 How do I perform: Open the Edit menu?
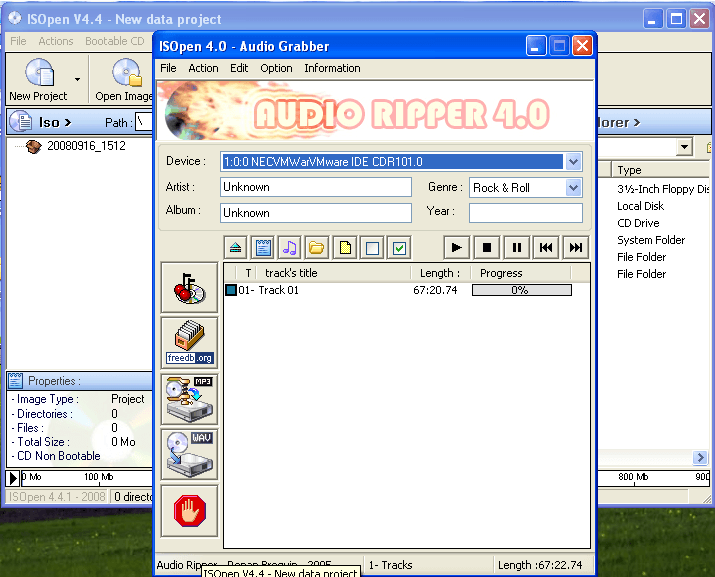tap(239, 68)
